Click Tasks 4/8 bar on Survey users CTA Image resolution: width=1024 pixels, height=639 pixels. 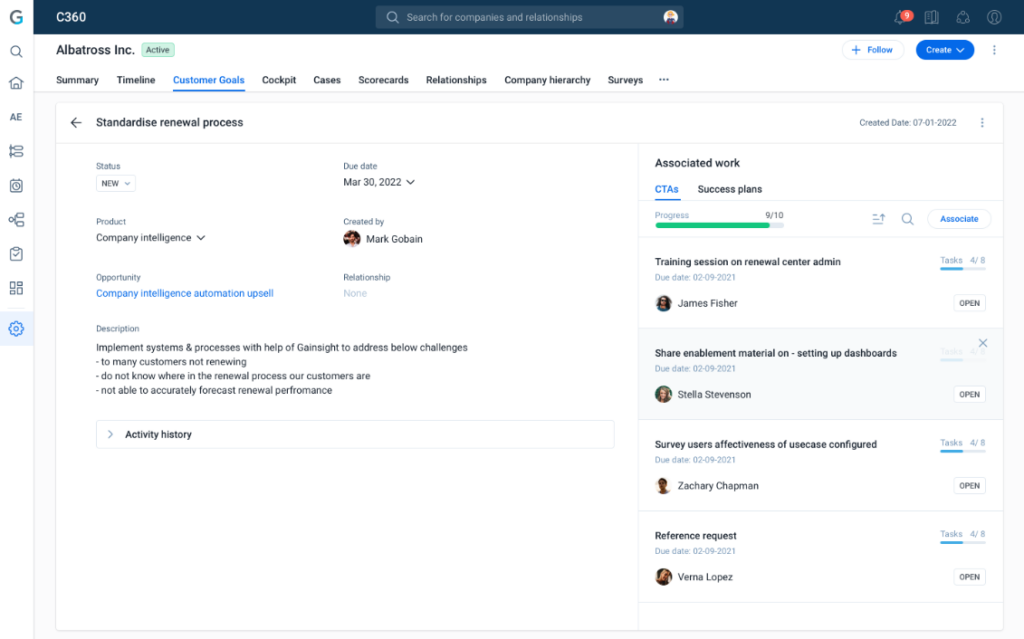(963, 451)
